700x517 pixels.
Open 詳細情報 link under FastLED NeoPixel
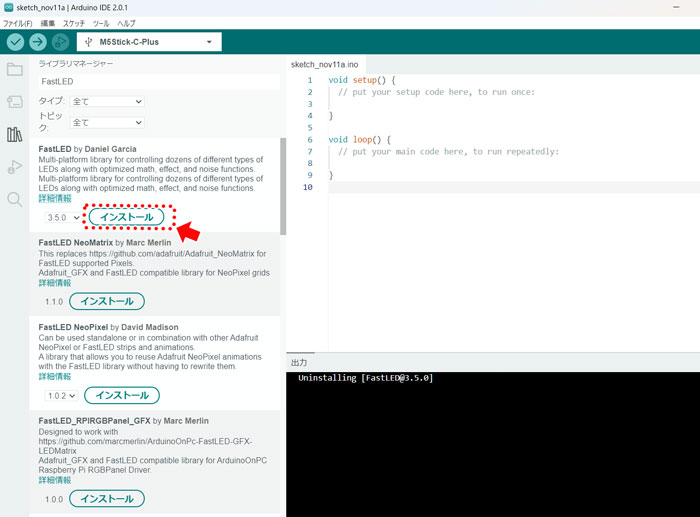(x=55, y=377)
